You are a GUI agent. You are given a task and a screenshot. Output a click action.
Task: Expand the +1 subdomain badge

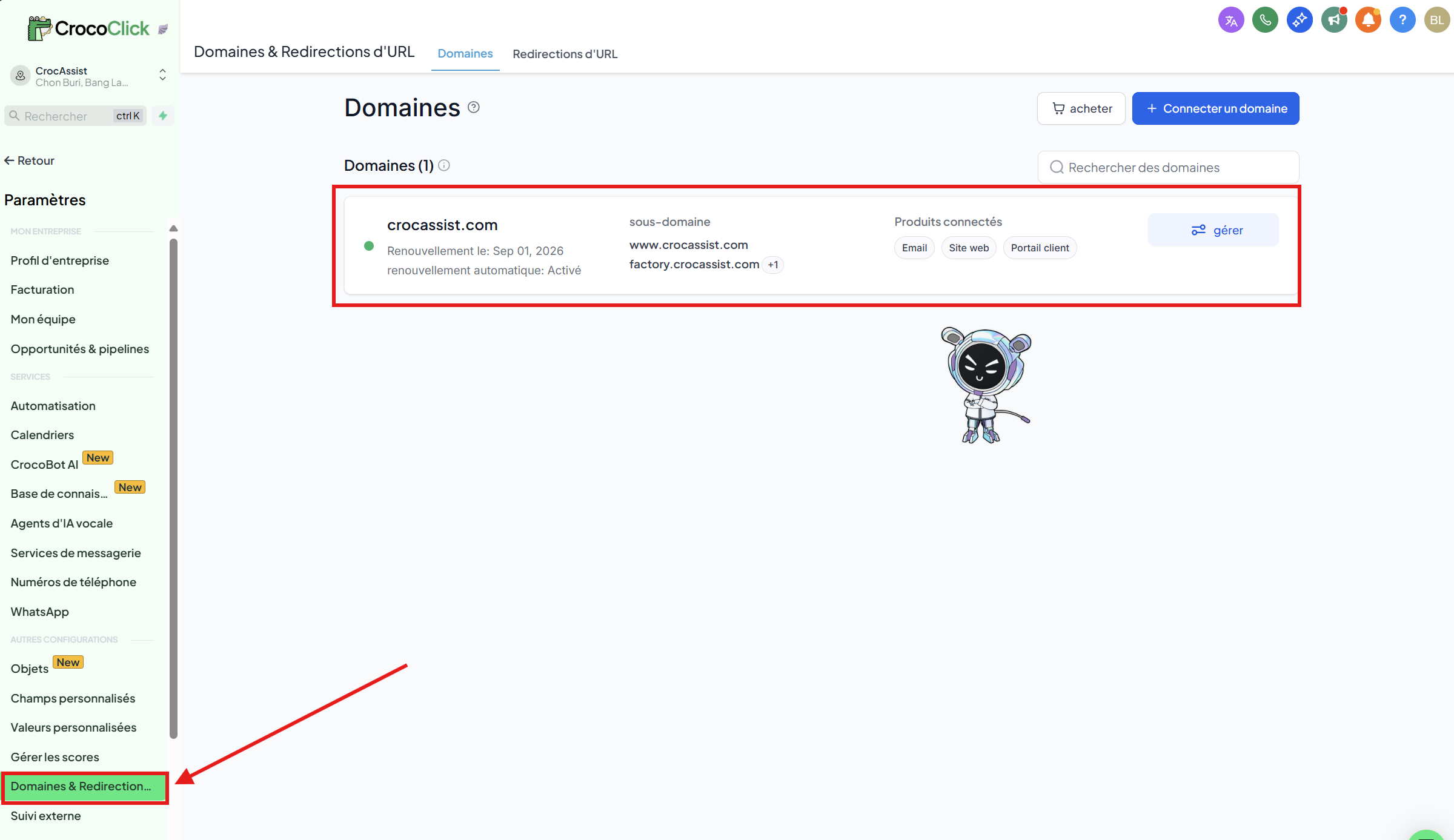pyautogui.click(x=773, y=265)
